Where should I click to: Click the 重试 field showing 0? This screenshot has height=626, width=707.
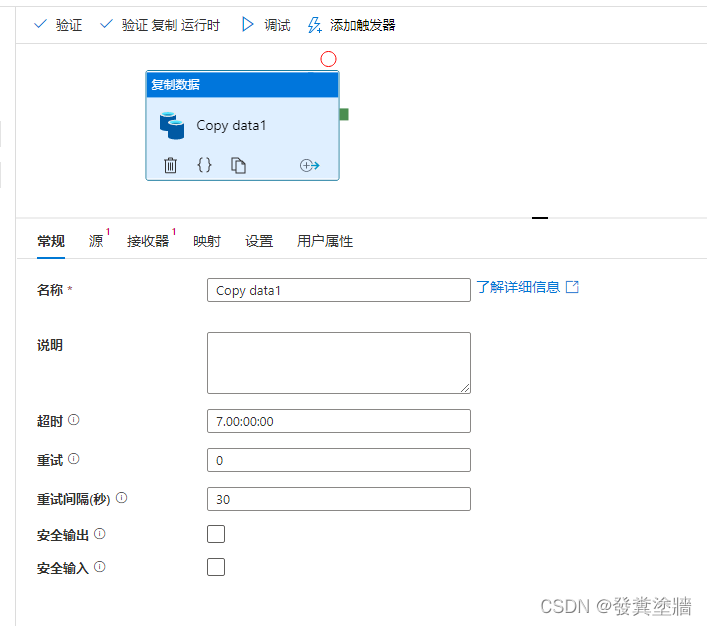pyautogui.click(x=339, y=460)
